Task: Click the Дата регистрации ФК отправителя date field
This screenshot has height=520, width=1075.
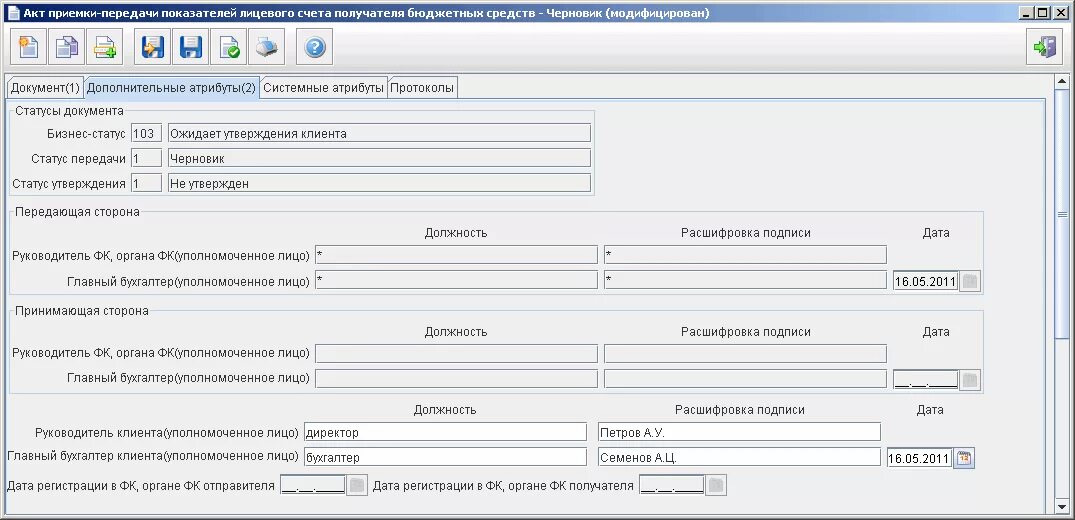Action: 313,486
